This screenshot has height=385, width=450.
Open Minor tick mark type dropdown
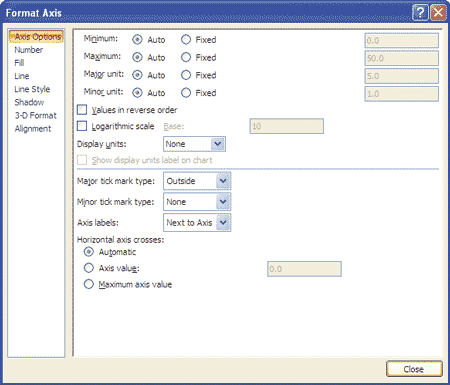tap(197, 202)
